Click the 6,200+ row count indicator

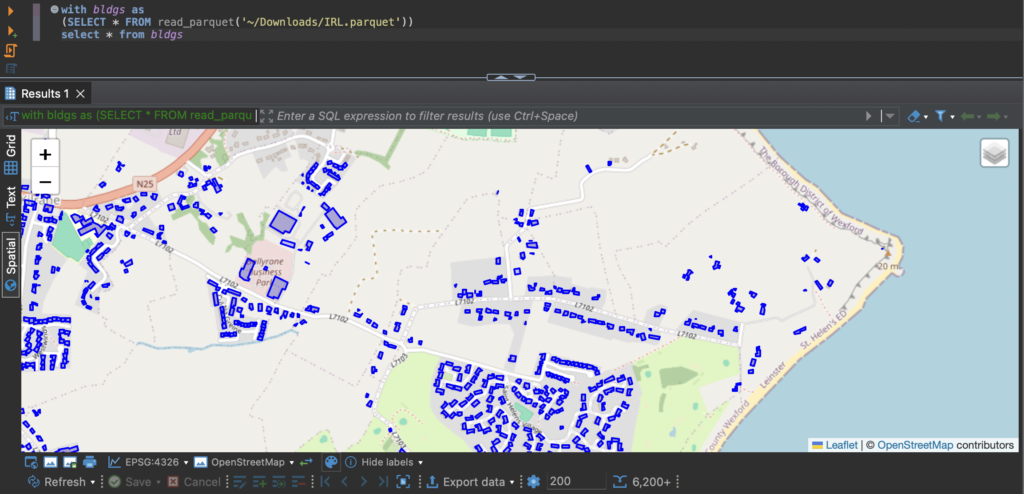click(x=643, y=482)
